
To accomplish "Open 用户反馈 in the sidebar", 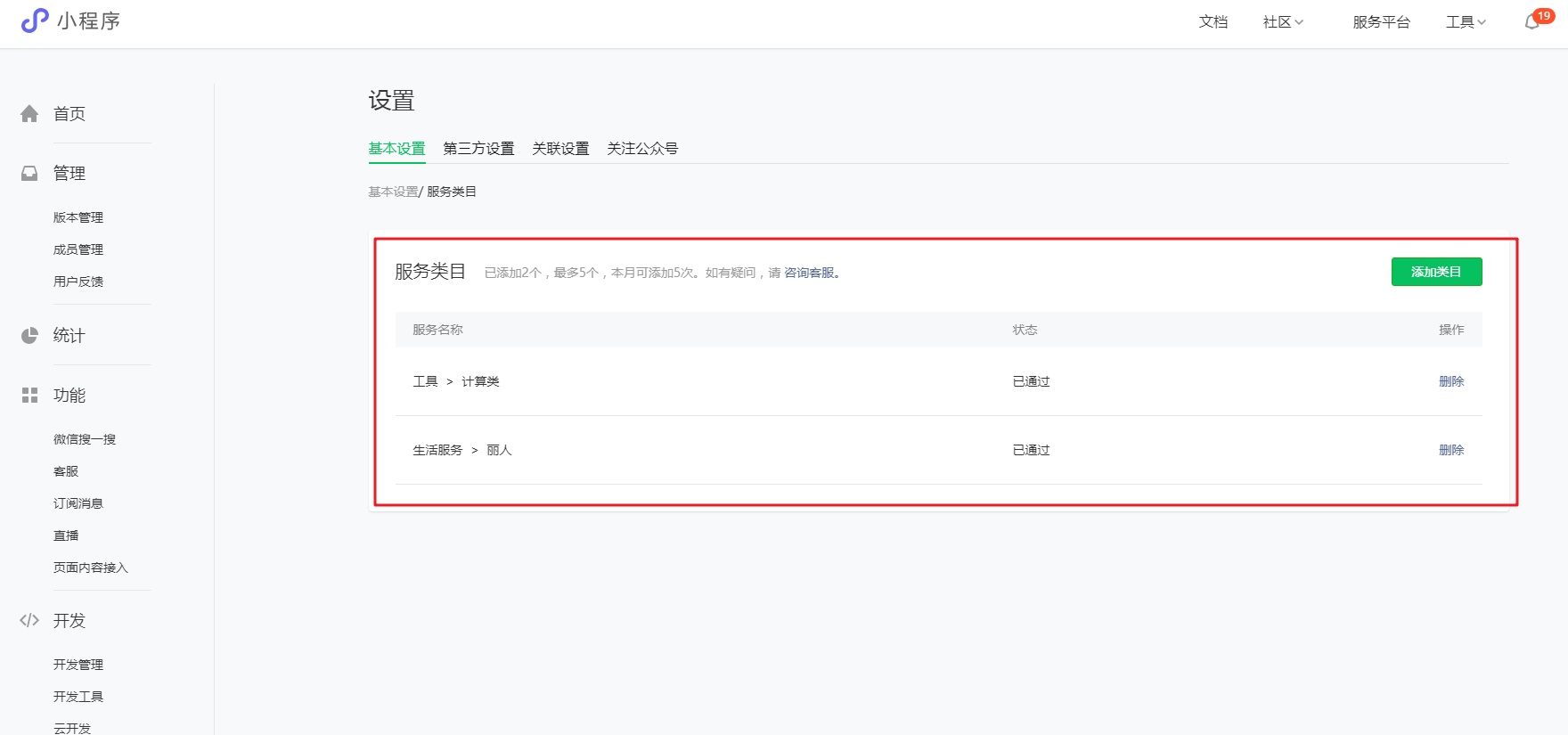I will pyautogui.click(x=78, y=282).
